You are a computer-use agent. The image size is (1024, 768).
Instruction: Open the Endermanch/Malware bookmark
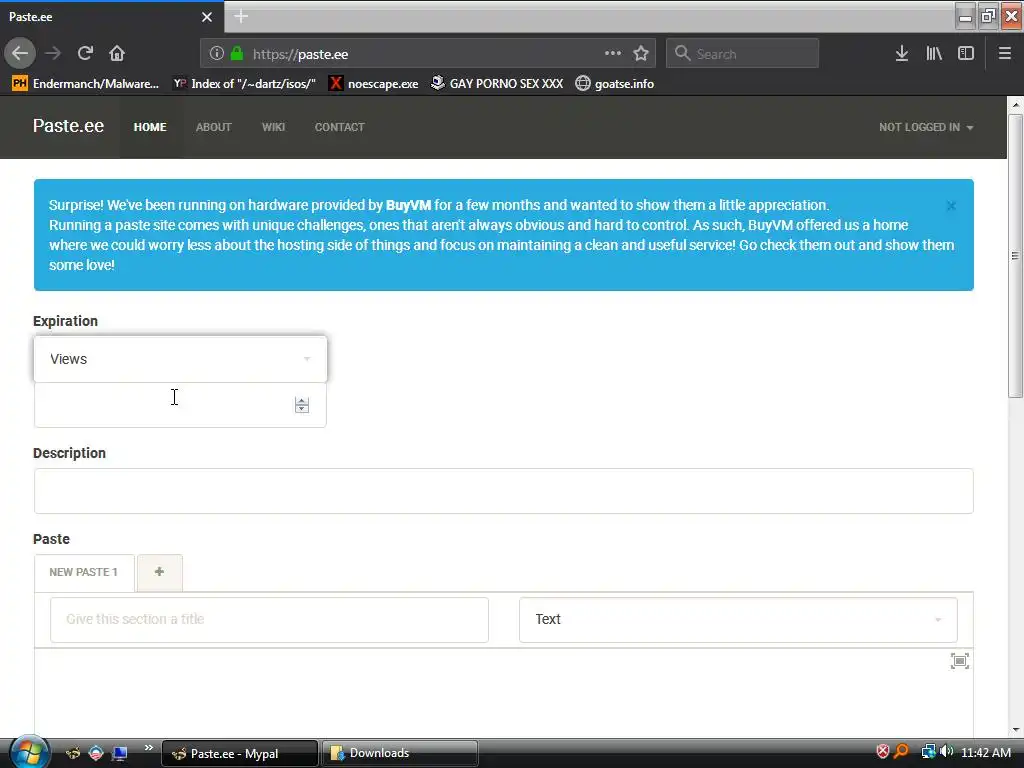point(86,84)
